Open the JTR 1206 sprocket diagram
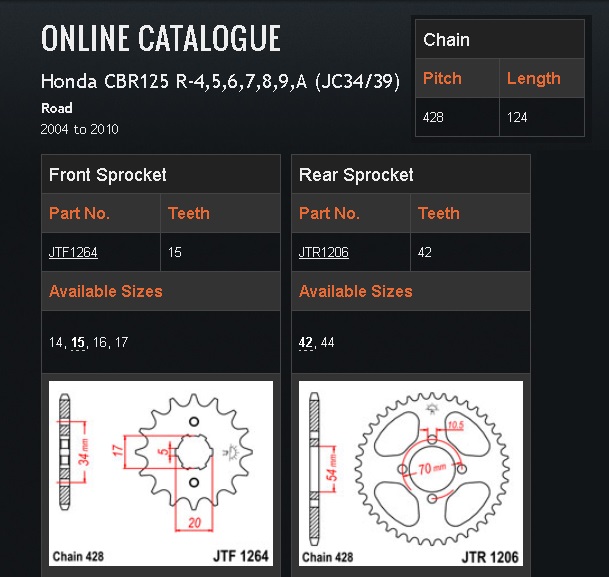609x577 pixels. pyautogui.click(x=411, y=473)
